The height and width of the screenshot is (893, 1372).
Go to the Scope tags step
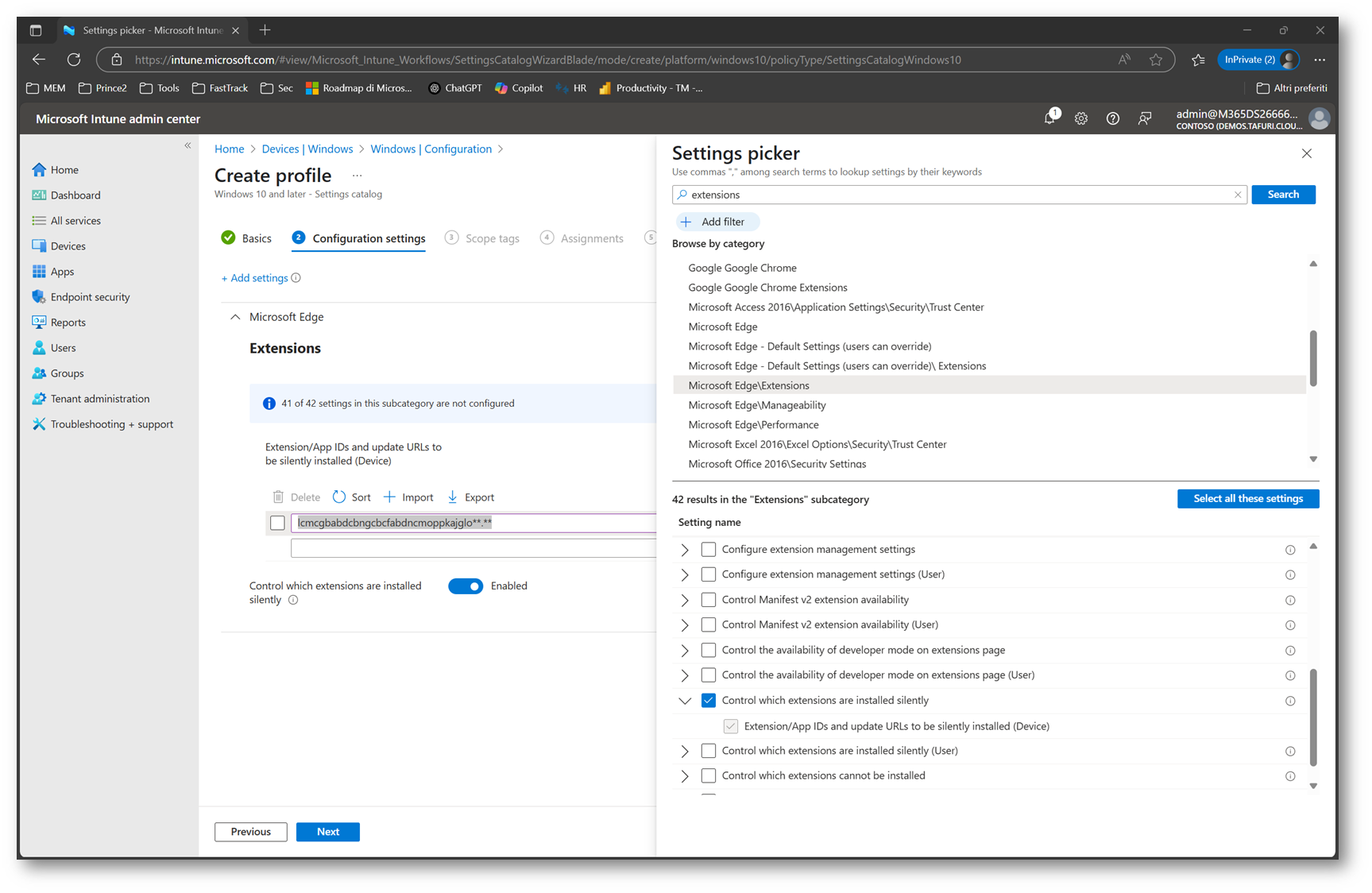coord(482,238)
